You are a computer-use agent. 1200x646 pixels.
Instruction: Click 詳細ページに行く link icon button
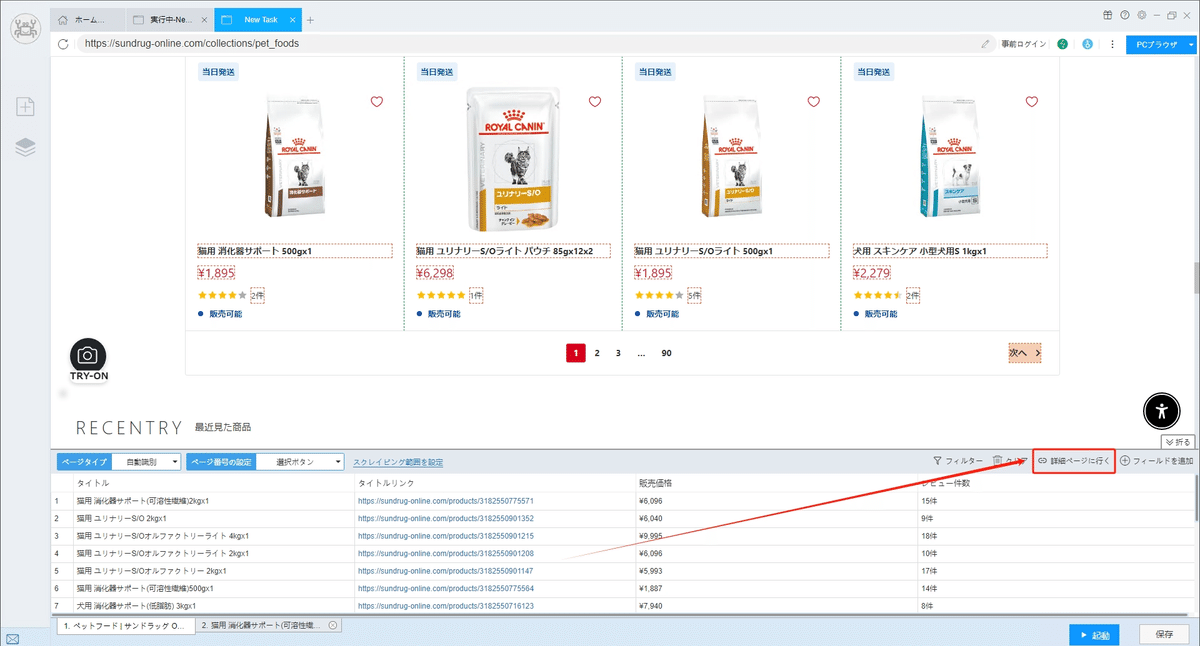1073,461
